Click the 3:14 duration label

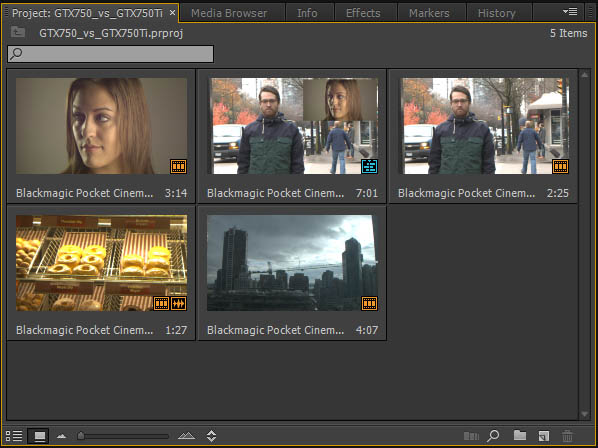tap(176, 193)
